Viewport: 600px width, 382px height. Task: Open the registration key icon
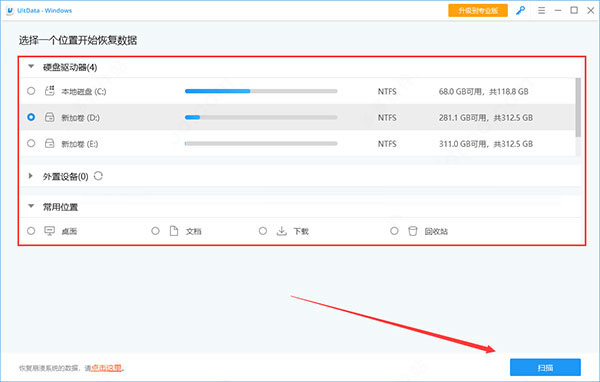(520, 11)
